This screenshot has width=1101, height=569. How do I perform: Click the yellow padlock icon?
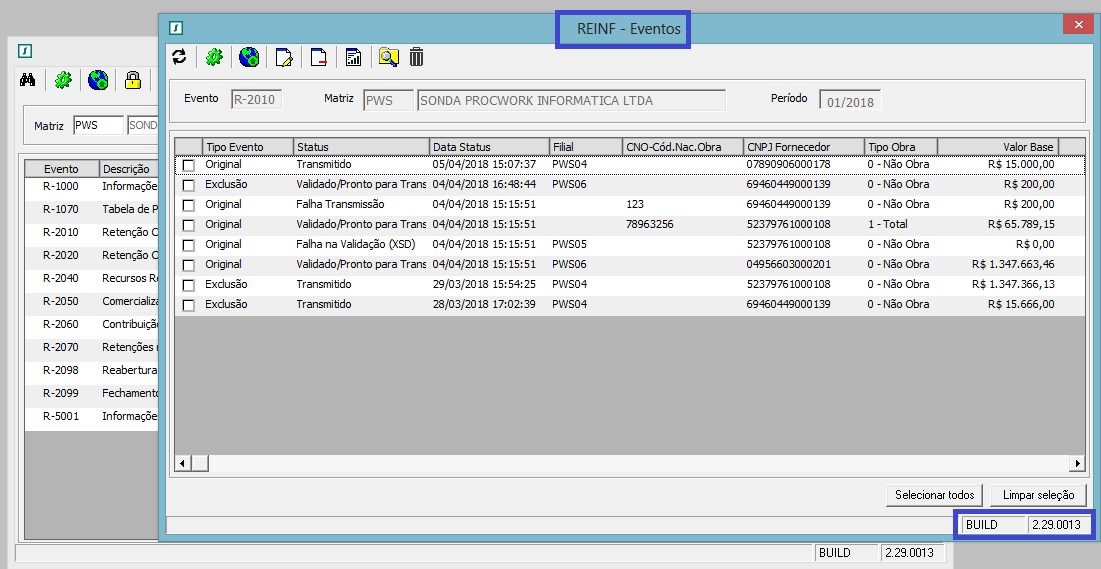[132, 81]
